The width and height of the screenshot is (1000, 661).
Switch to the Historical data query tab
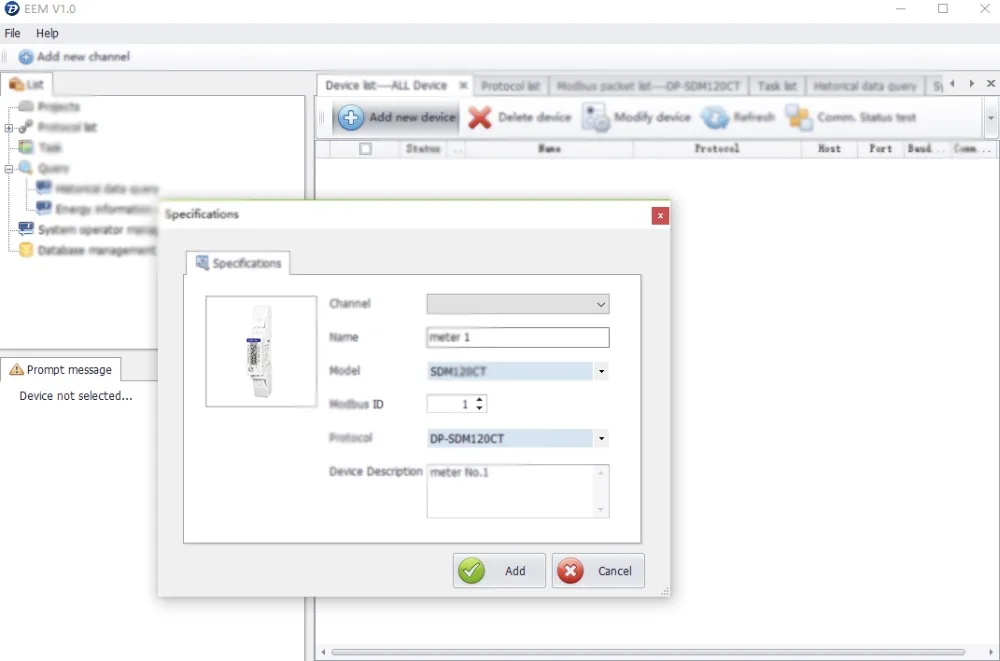[865, 85]
